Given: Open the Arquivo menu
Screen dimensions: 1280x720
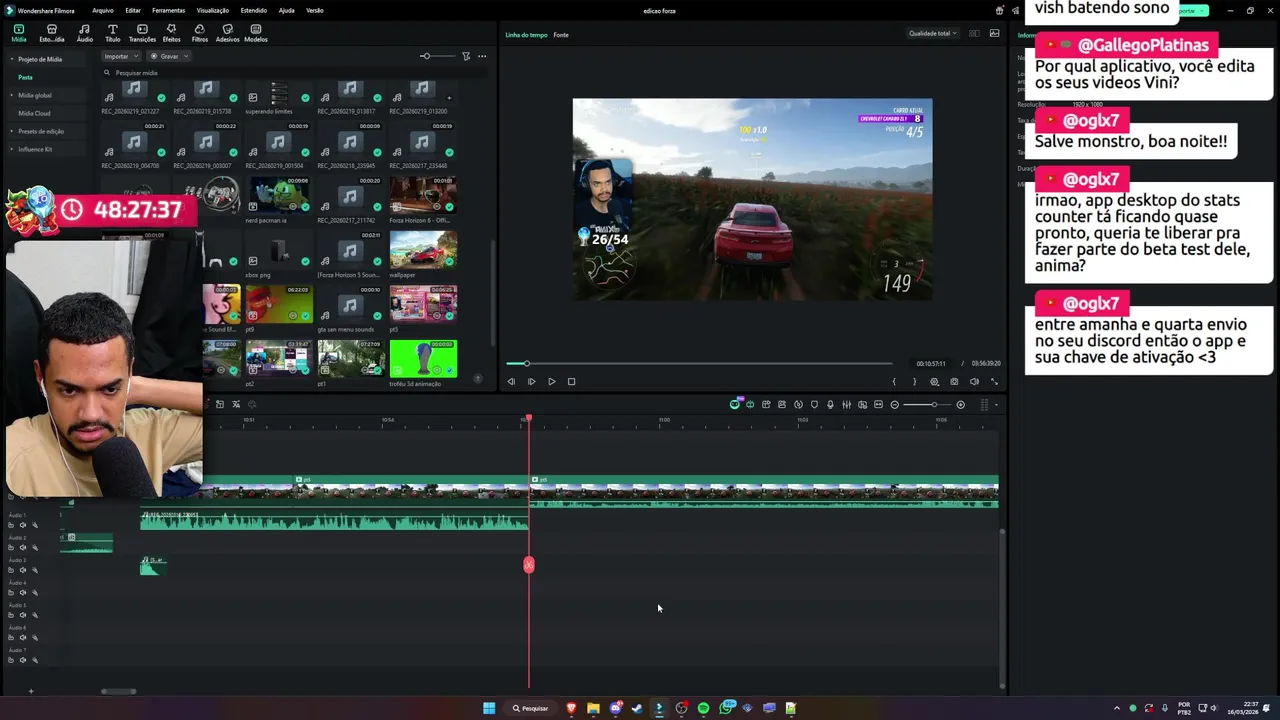Looking at the screenshot, I should 102,10.
